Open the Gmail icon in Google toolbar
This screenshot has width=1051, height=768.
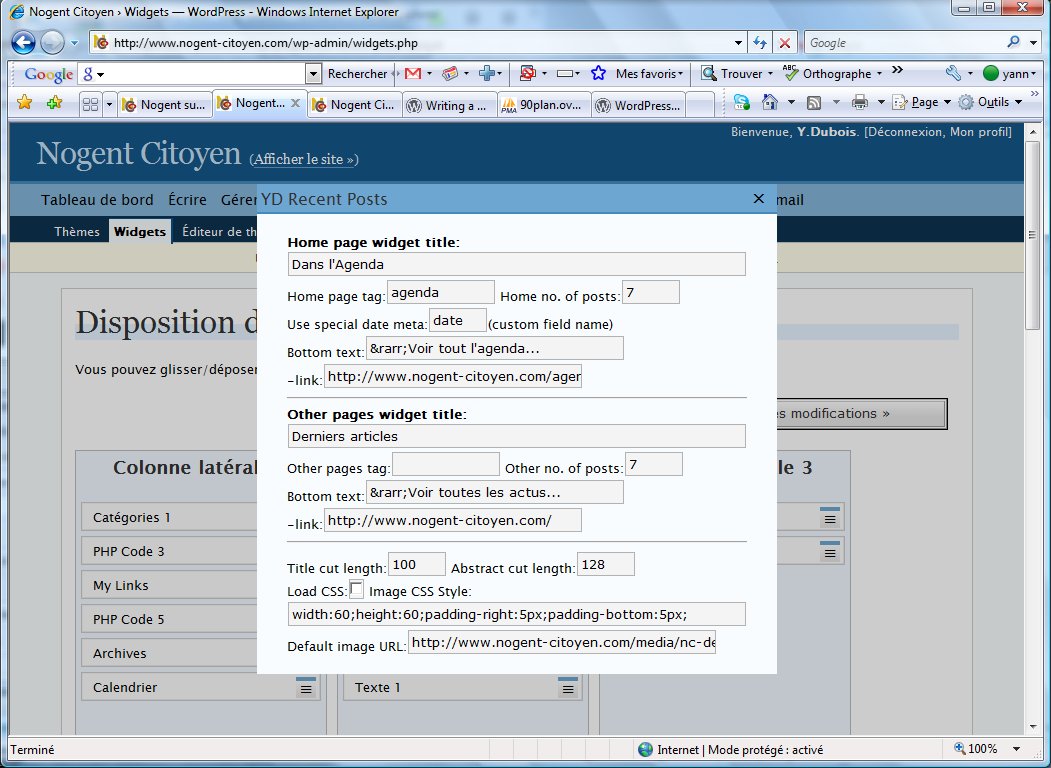(413, 73)
